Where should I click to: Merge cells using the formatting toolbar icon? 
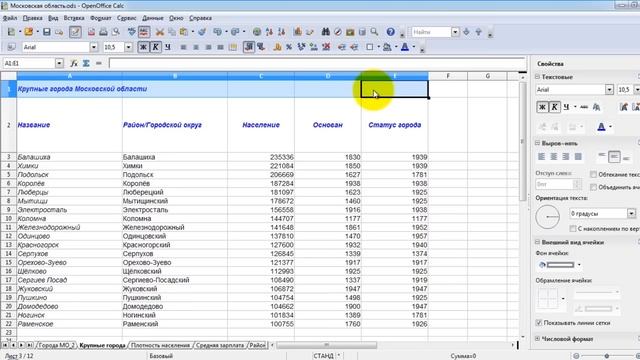pos(233,47)
